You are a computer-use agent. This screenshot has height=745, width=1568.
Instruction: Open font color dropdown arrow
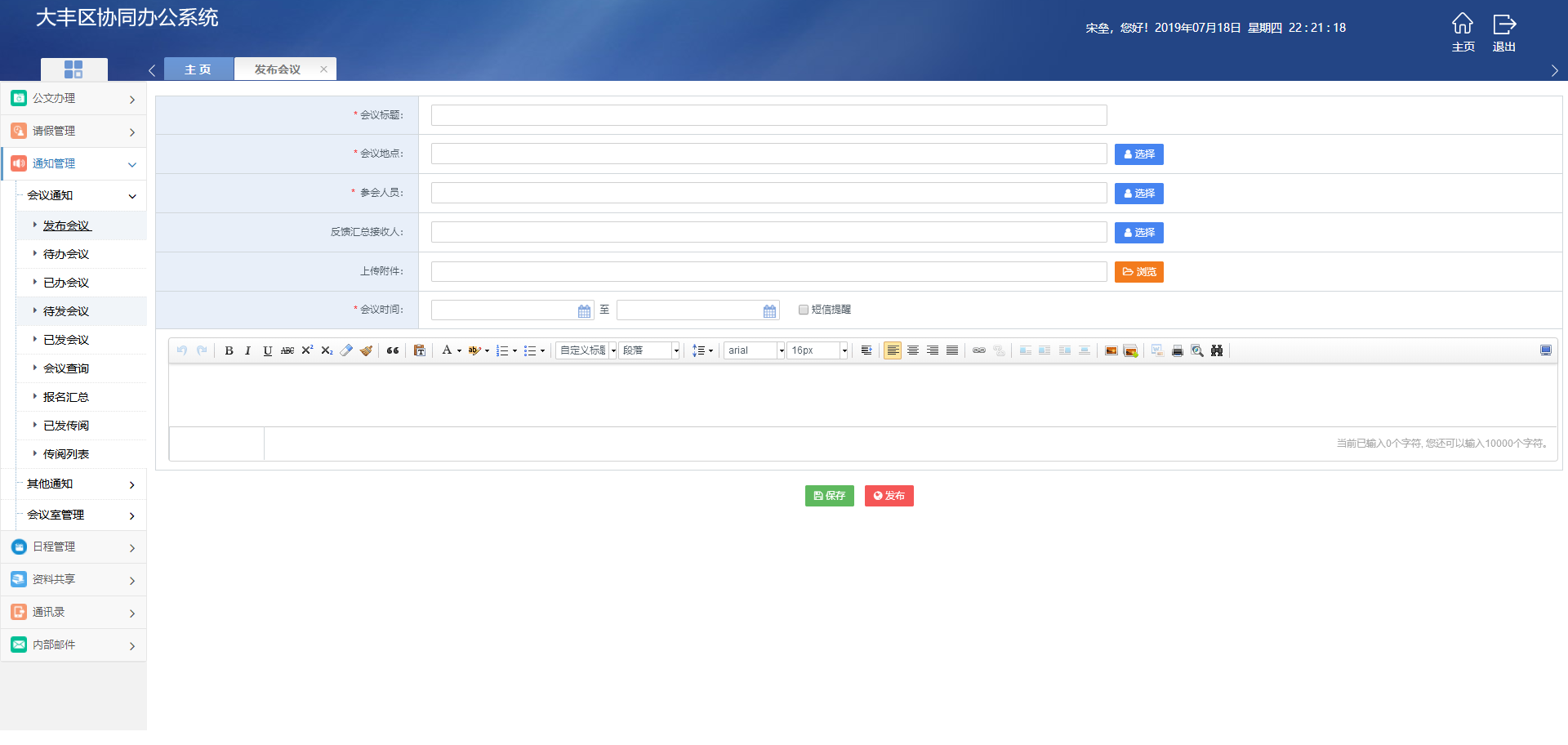coord(459,351)
